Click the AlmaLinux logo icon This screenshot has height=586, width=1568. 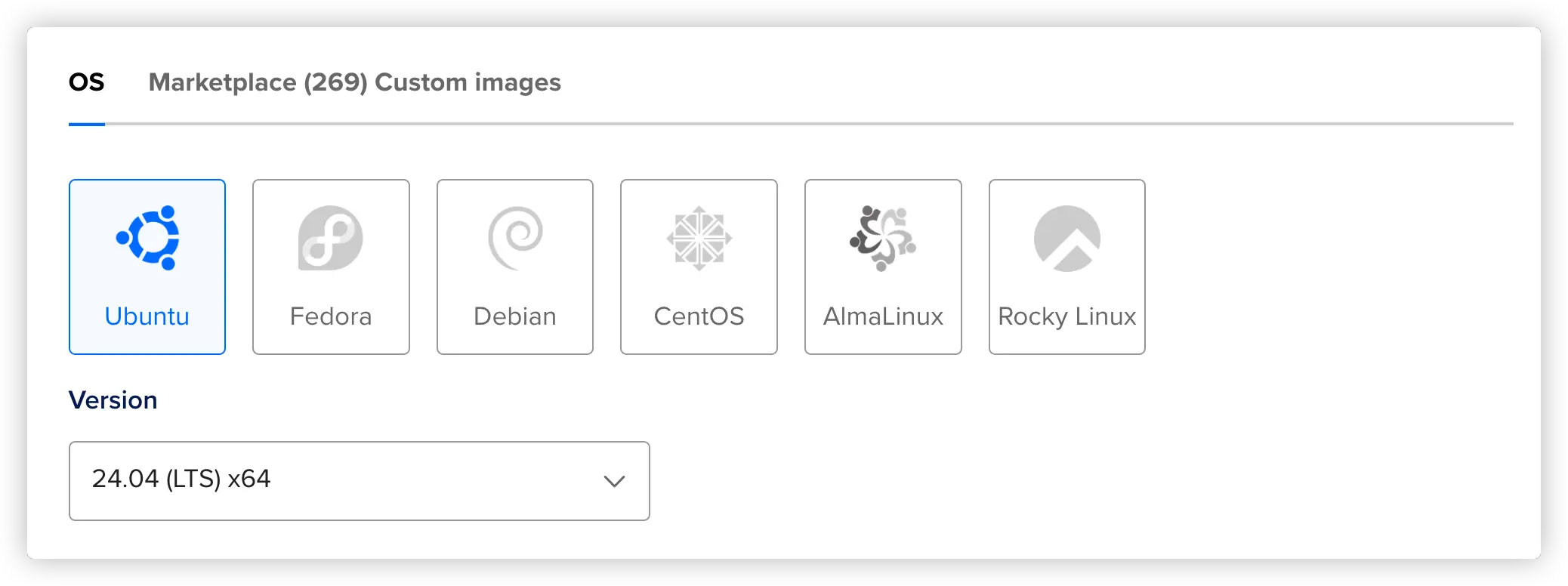pyautogui.click(x=883, y=238)
